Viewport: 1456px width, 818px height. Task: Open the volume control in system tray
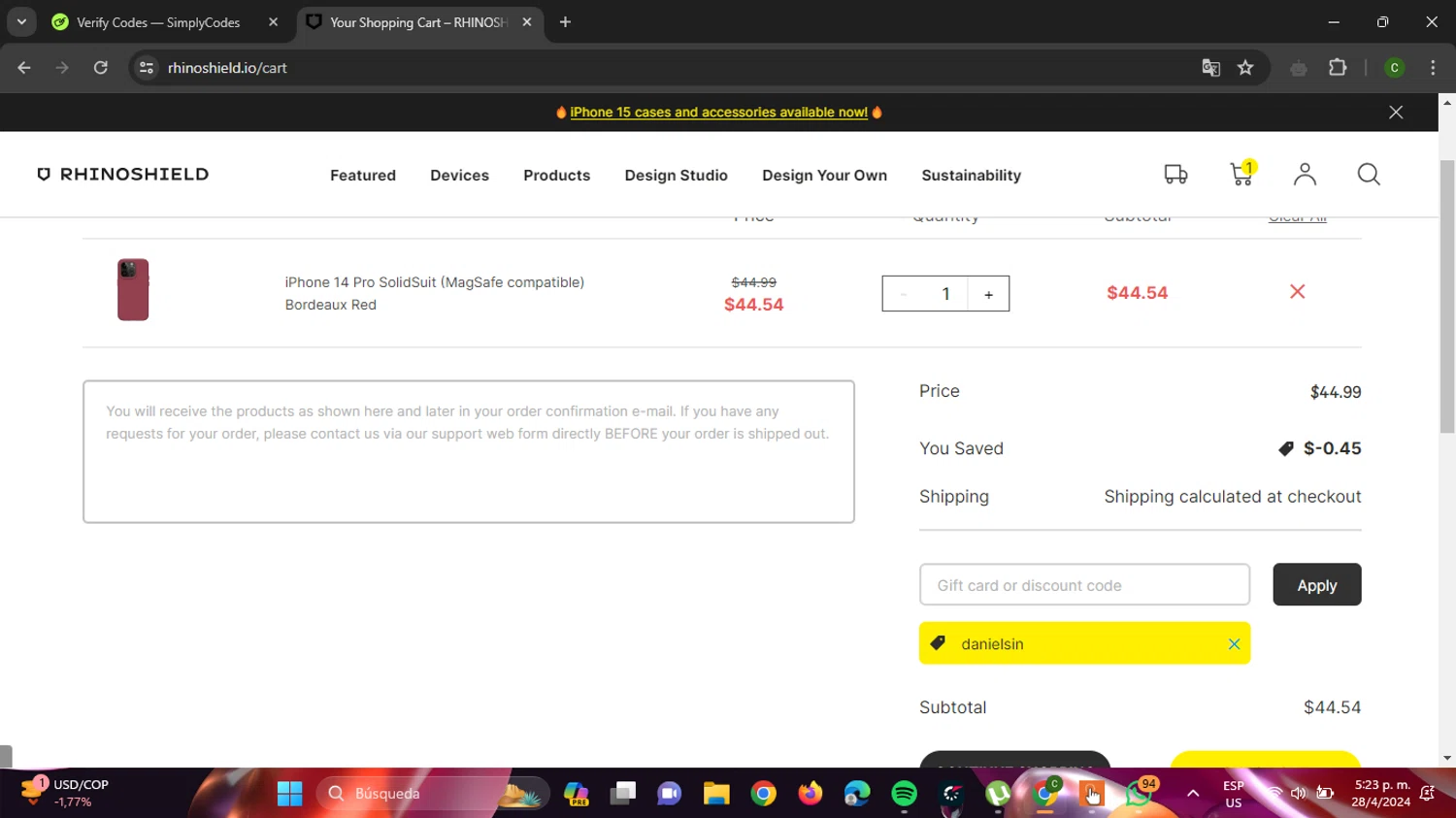coord(1299,794)
